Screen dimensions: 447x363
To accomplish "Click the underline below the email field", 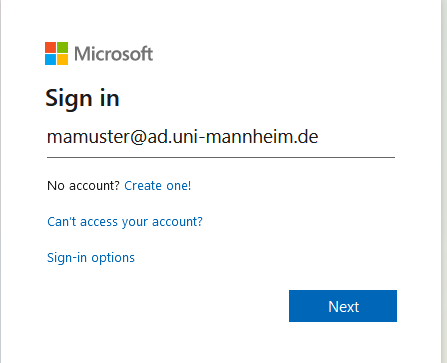I will (221, 157).
